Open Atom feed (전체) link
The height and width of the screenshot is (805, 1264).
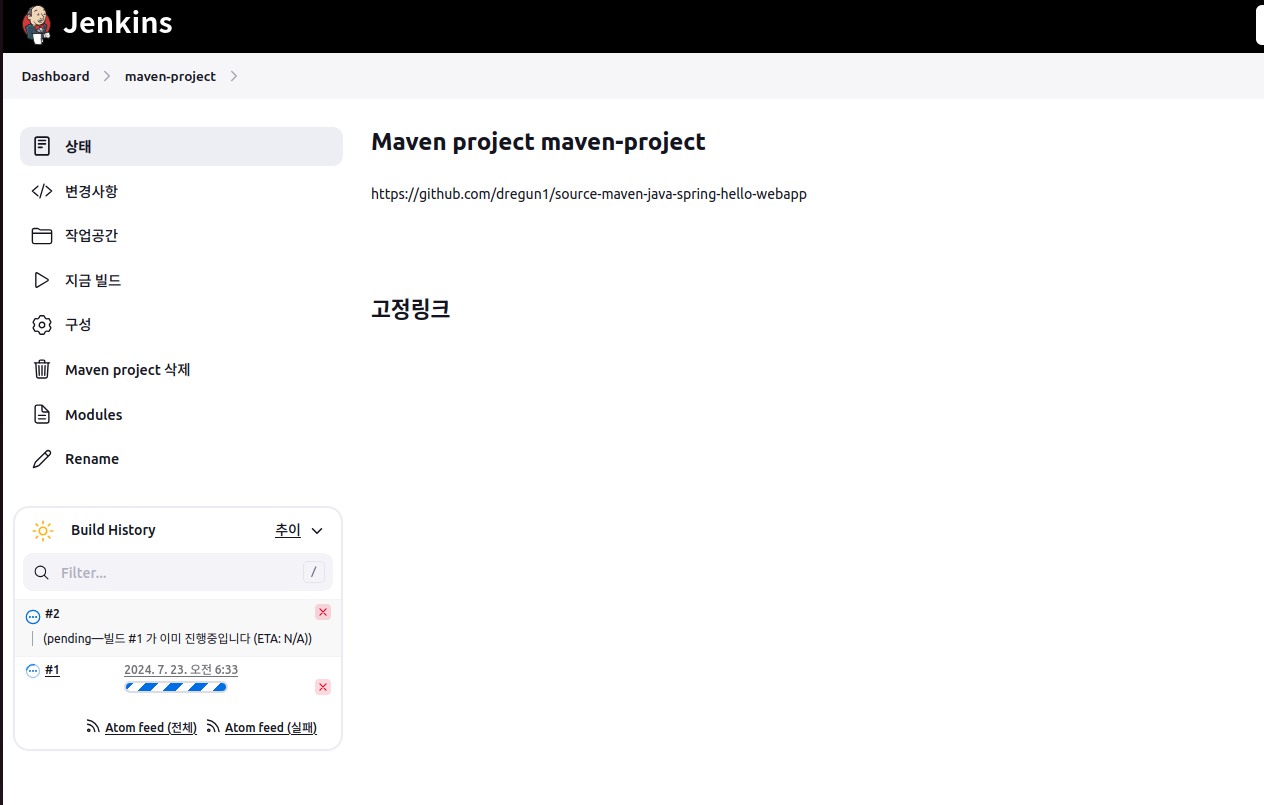tap(151, 728)
